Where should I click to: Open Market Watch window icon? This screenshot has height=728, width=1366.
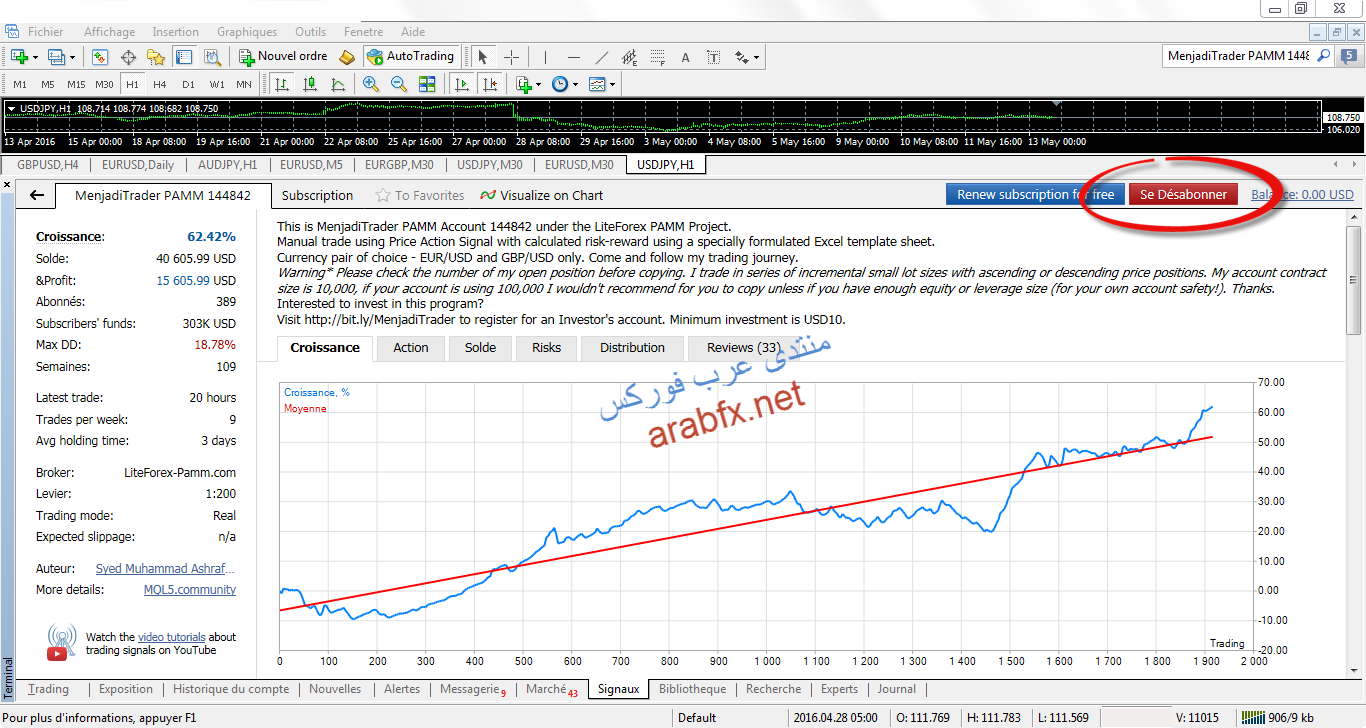point(100,57)
